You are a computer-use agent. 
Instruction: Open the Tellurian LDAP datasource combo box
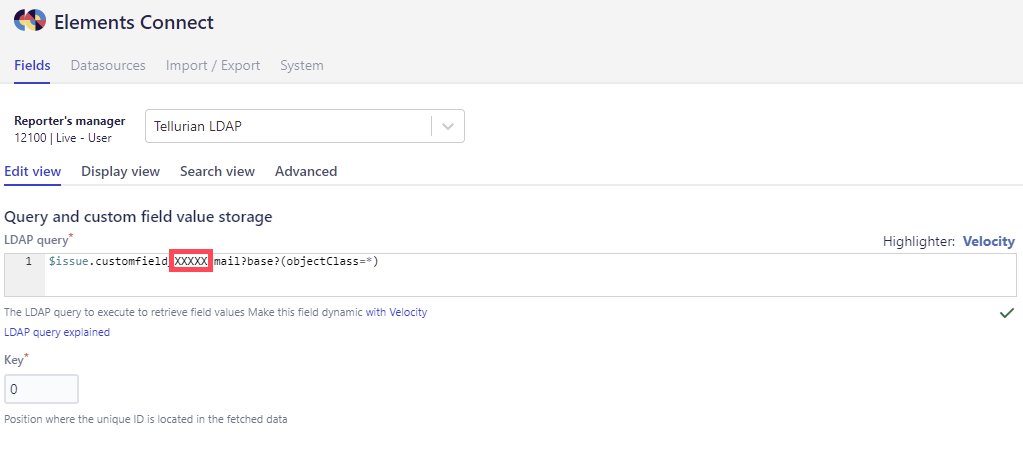290,127
